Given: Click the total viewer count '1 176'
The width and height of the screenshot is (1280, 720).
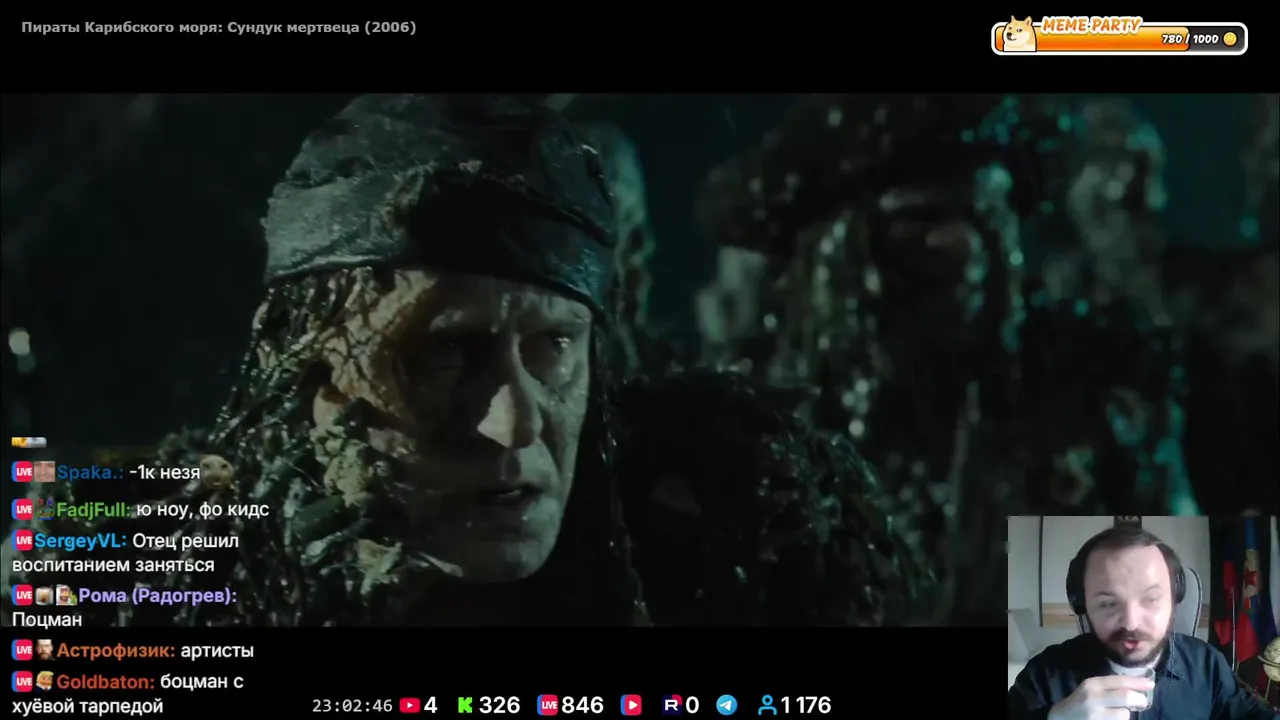Looking at the screenshot, I should (x=806, y=706).
